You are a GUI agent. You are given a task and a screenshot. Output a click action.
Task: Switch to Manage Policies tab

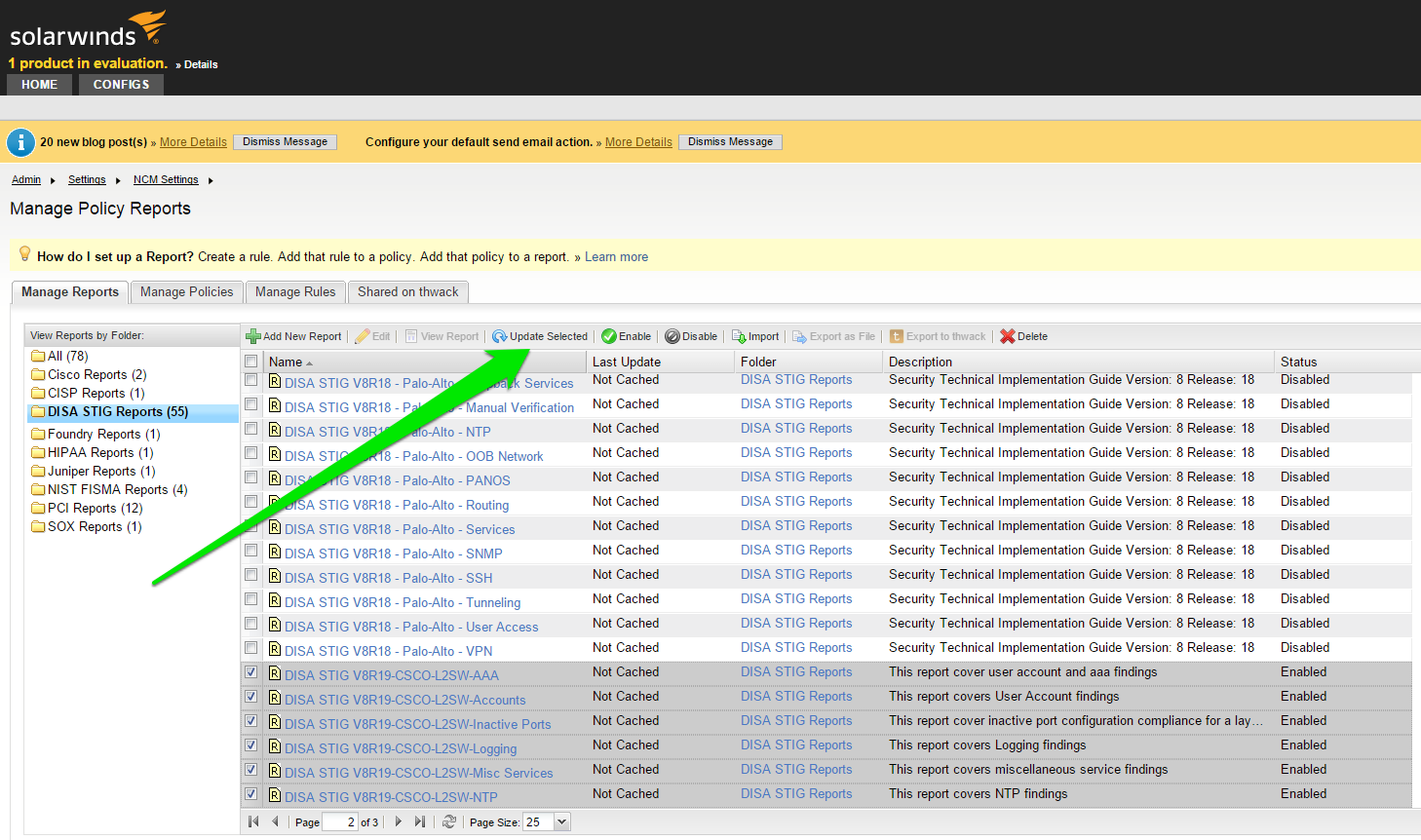(x=187, y=291)
